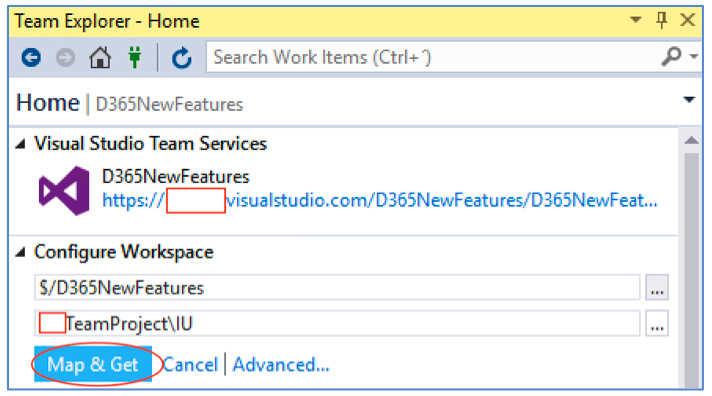Click the purple Visual Studio logo
Image resolution: width=712 pixels, height=396 pixels.
point(64,191)
